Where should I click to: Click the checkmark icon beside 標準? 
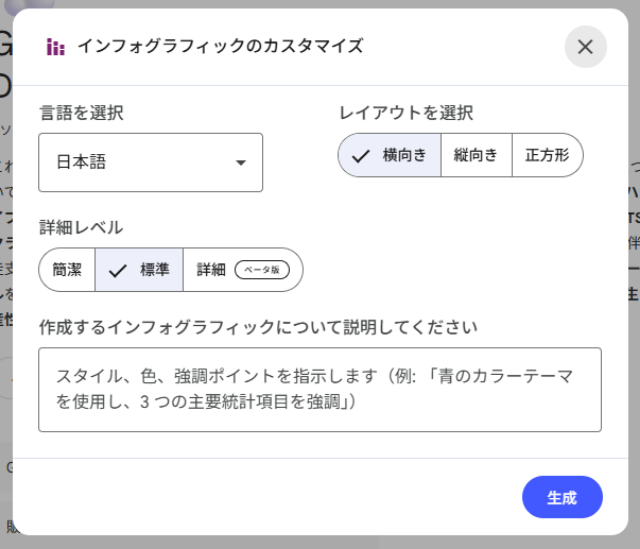tap(118, 270)
